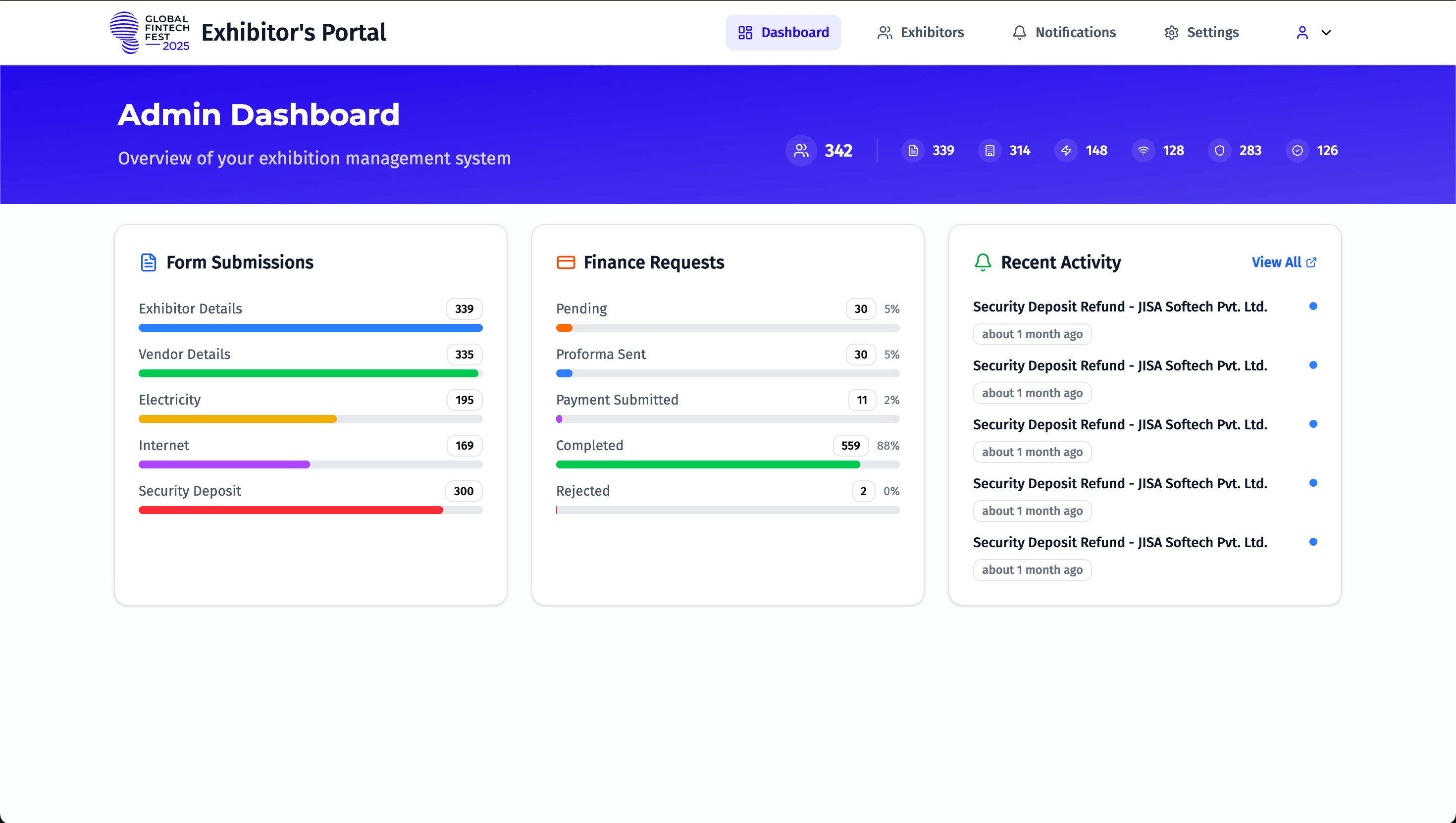Click the Global Fintech Fest 2025 logo
The image size is (1456, 823).
tap(150, 32)
